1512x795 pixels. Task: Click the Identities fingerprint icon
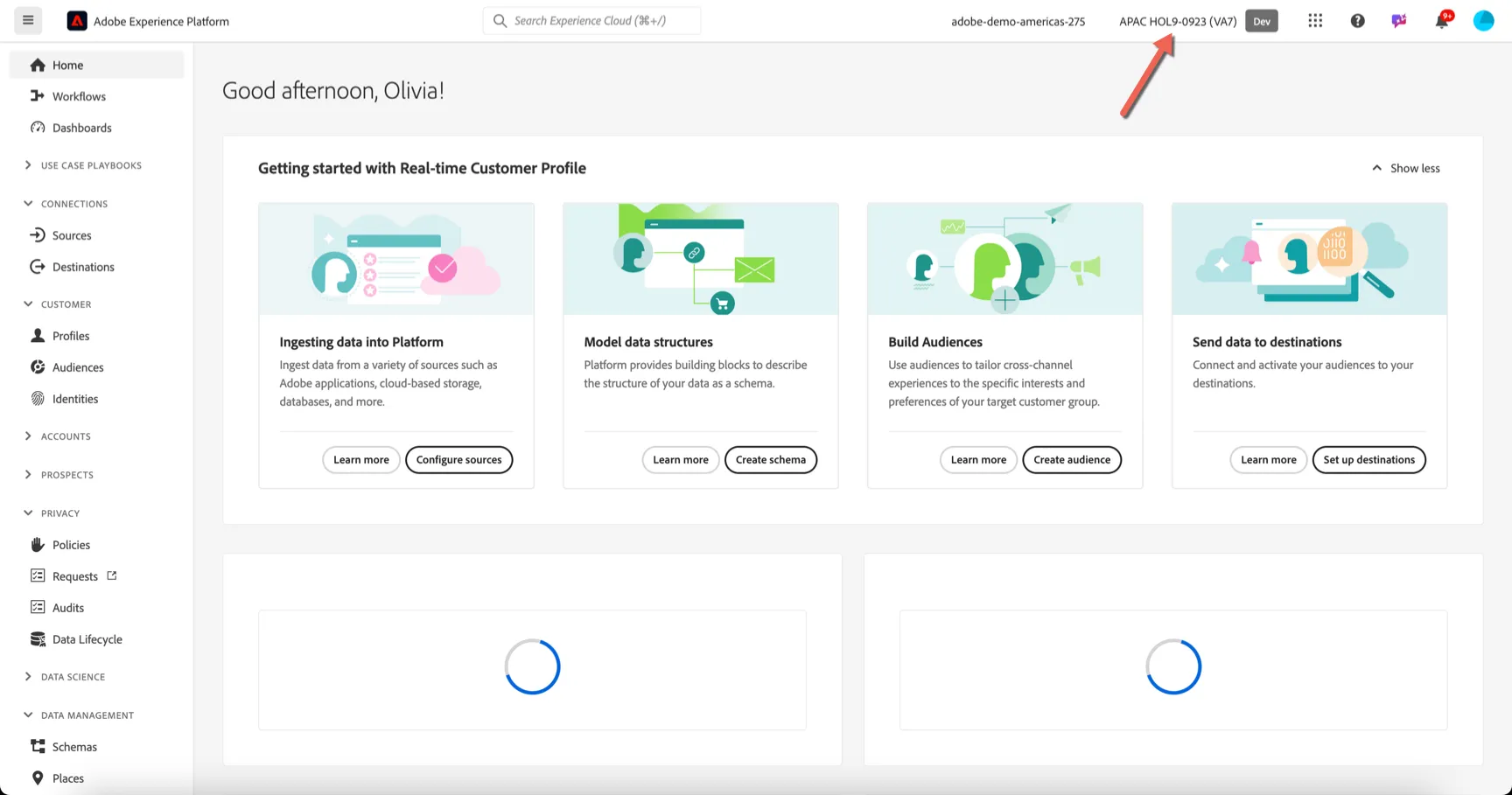tap(38, 399)
